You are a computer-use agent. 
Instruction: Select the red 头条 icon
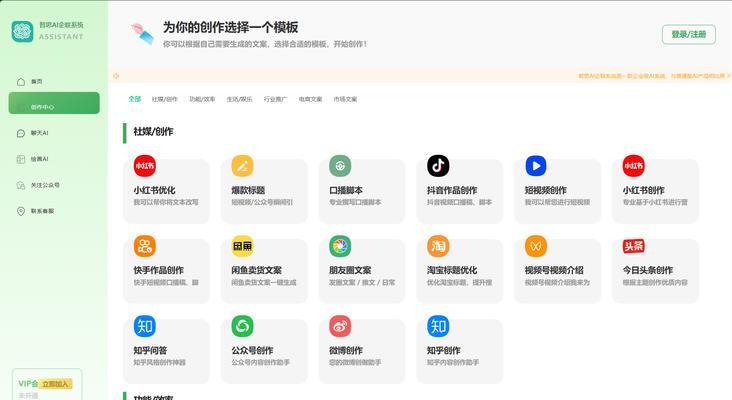(633, 246)
